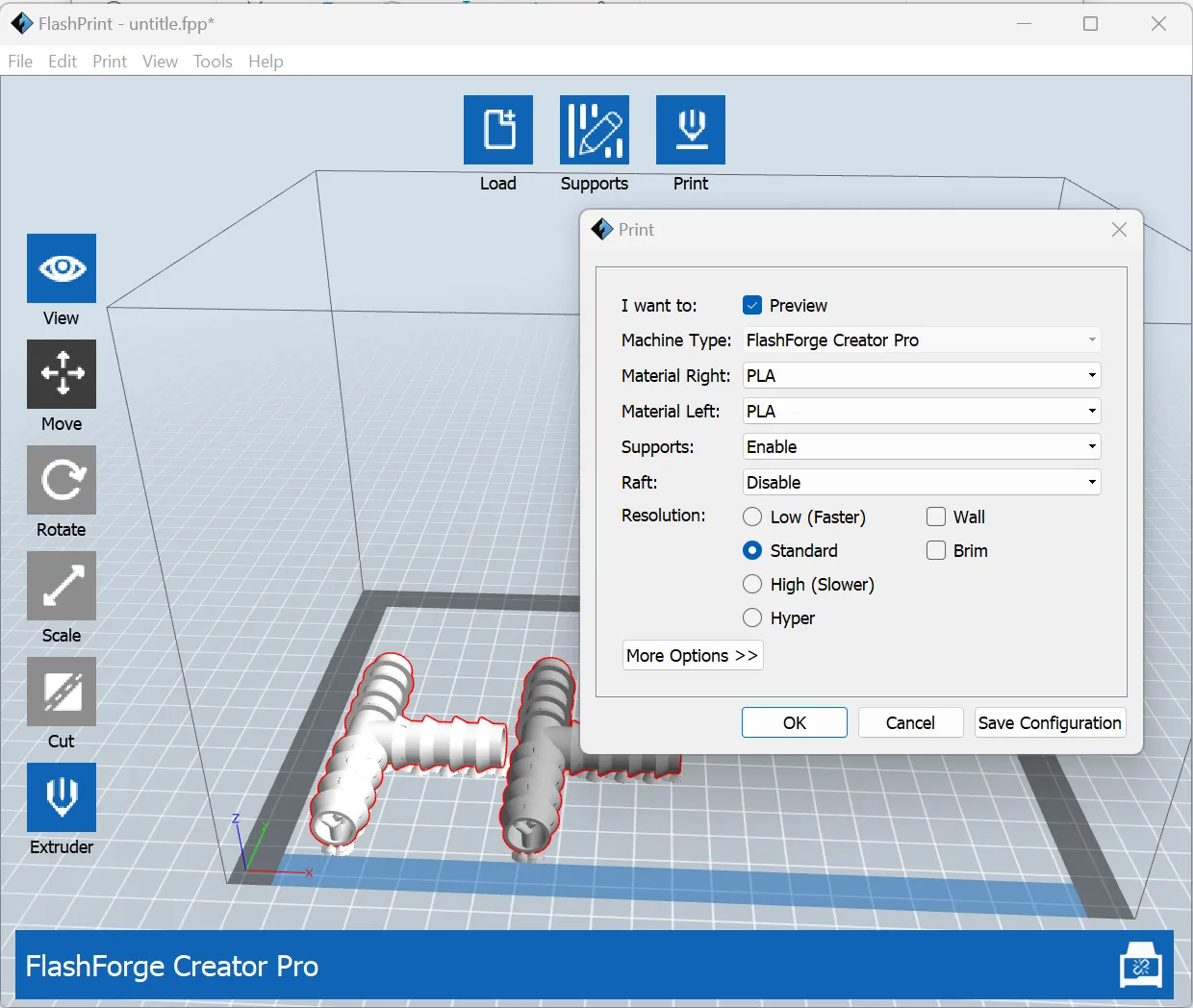
Task: Click Save Configuration
Action: tap(1050, 722)
